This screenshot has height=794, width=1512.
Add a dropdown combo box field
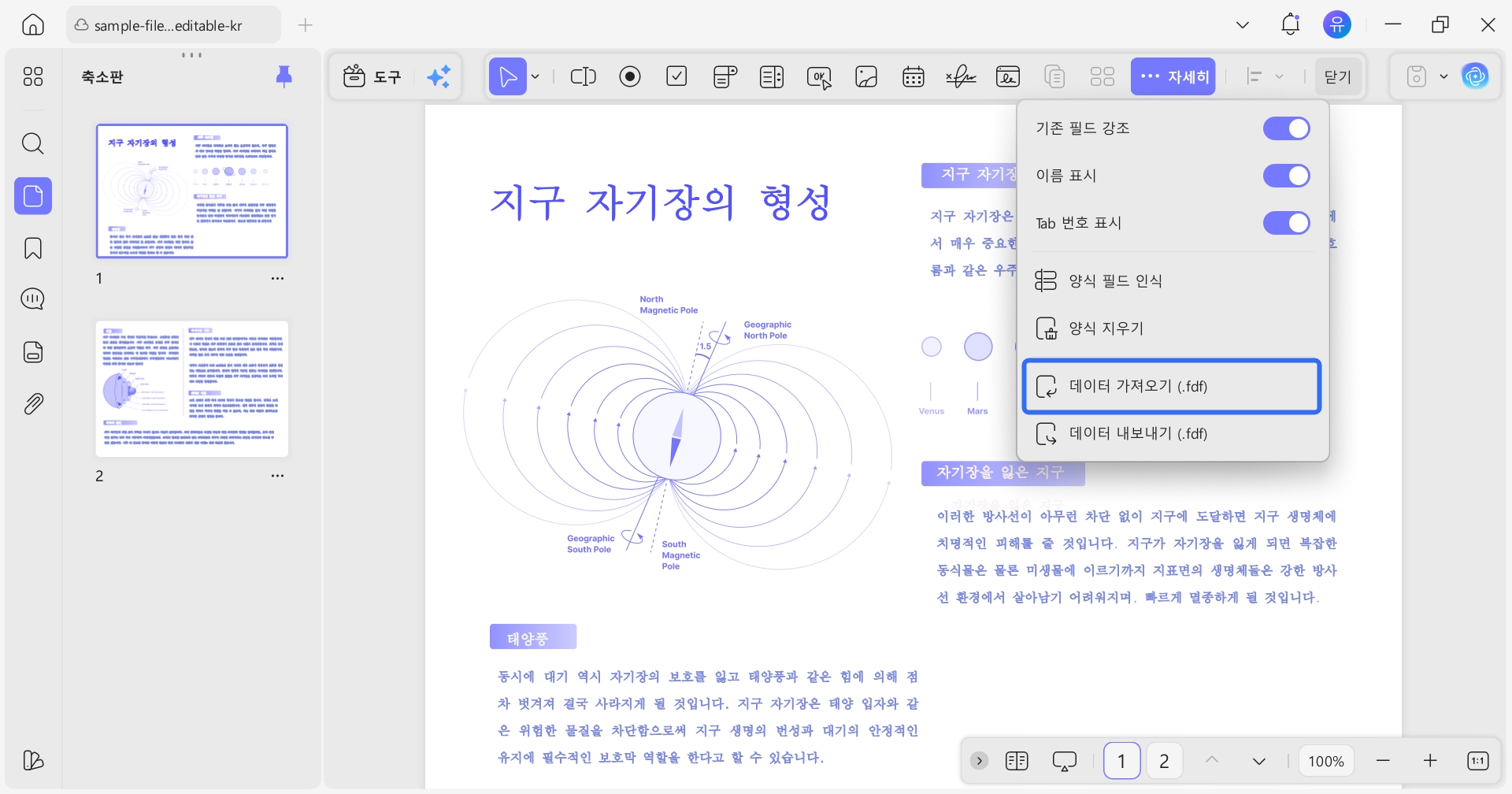[x=724, y=76]
